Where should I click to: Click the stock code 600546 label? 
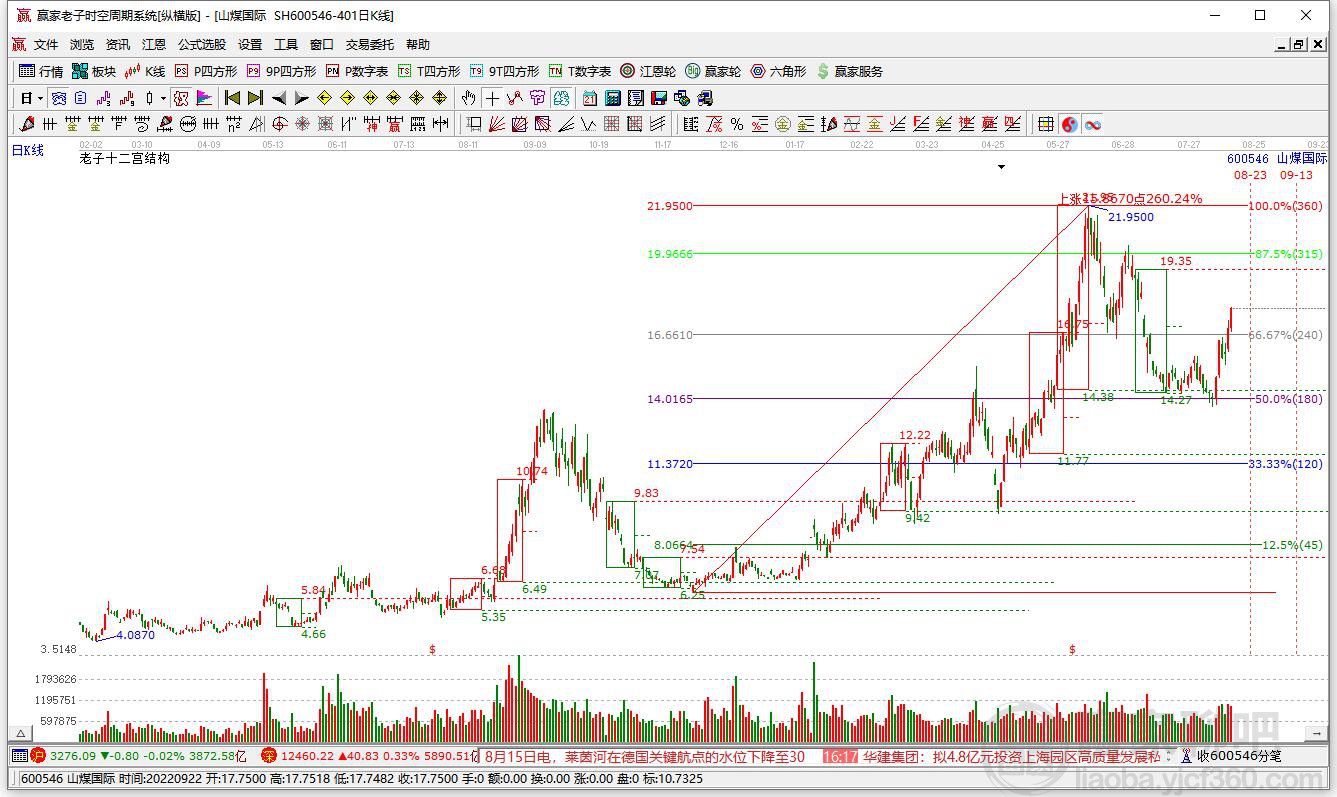(1248, 159)
